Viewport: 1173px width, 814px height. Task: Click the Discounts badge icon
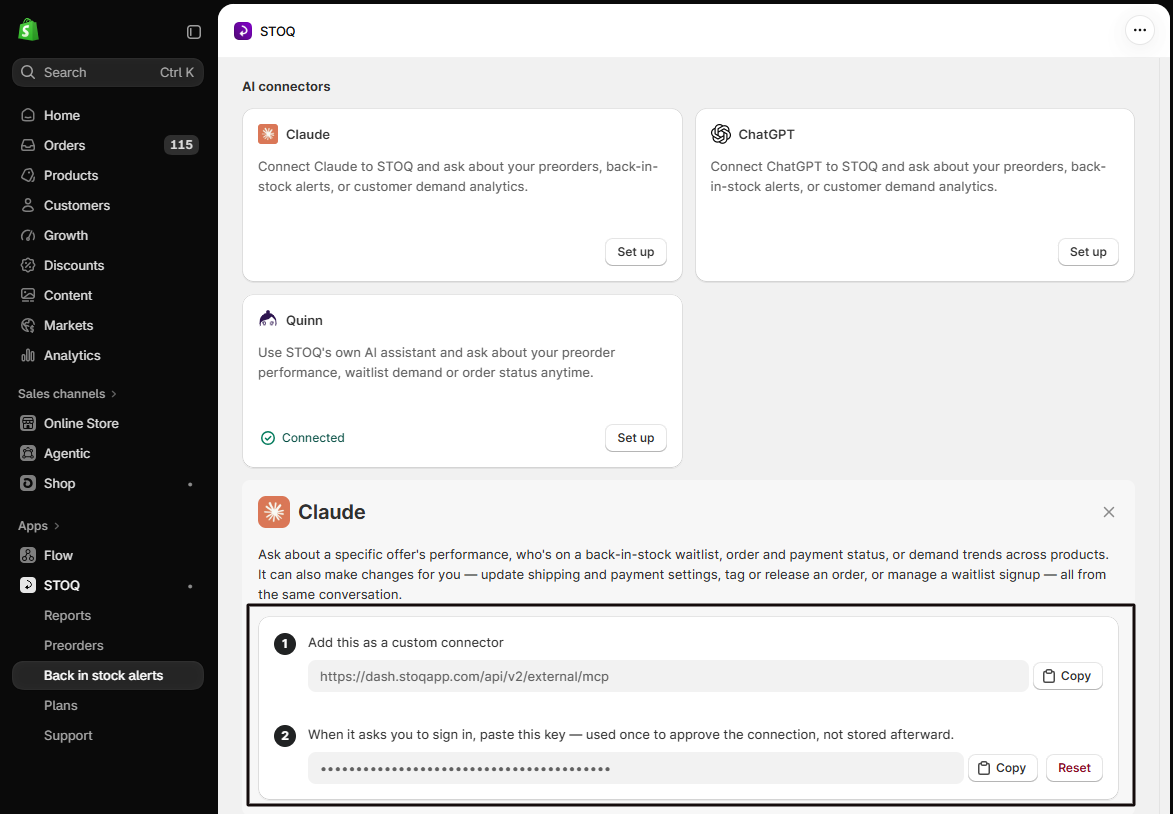click(x=28, y=265)
